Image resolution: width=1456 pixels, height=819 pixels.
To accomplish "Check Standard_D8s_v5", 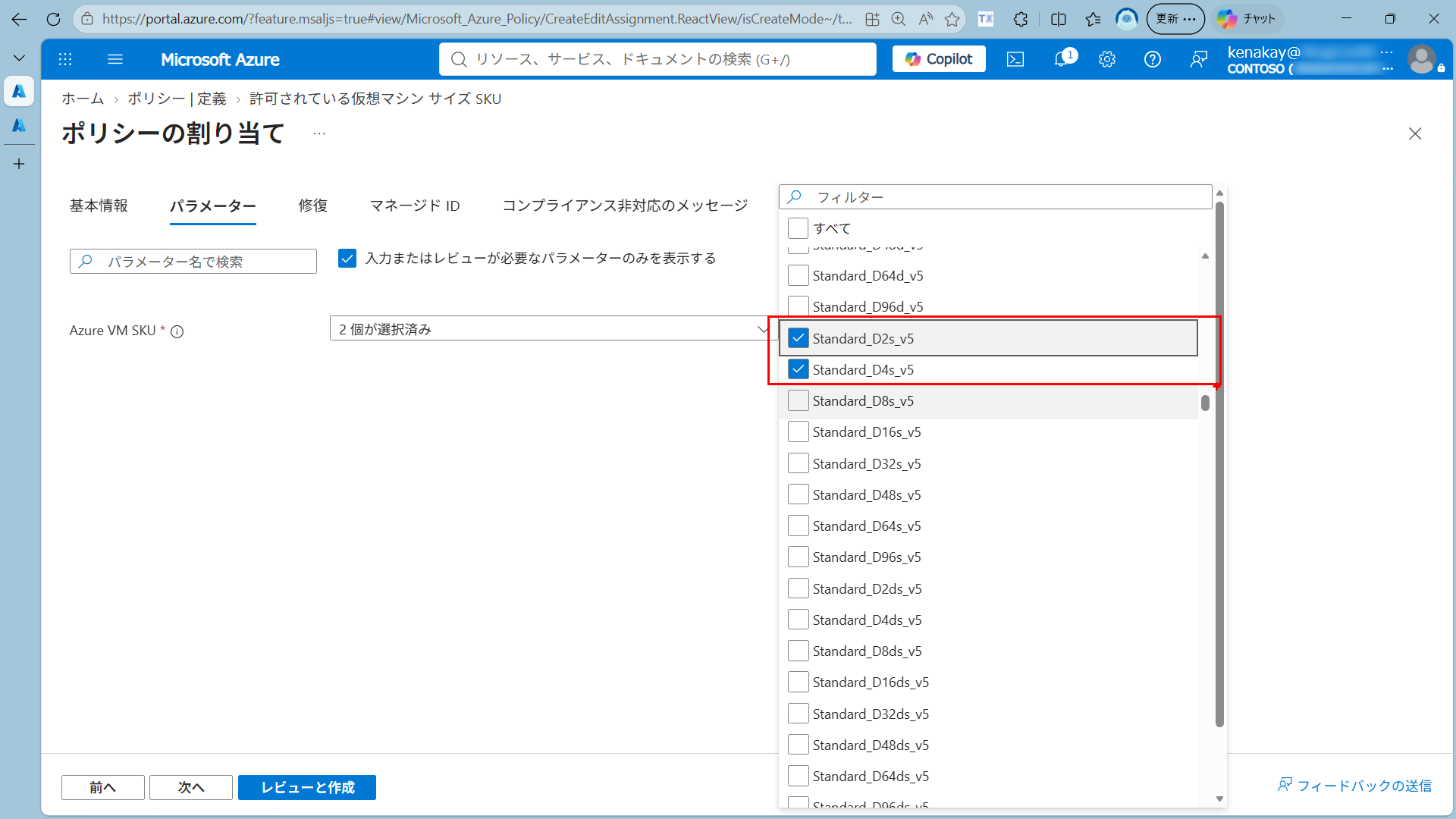I will pyautogui.click(x=798, y=400).
